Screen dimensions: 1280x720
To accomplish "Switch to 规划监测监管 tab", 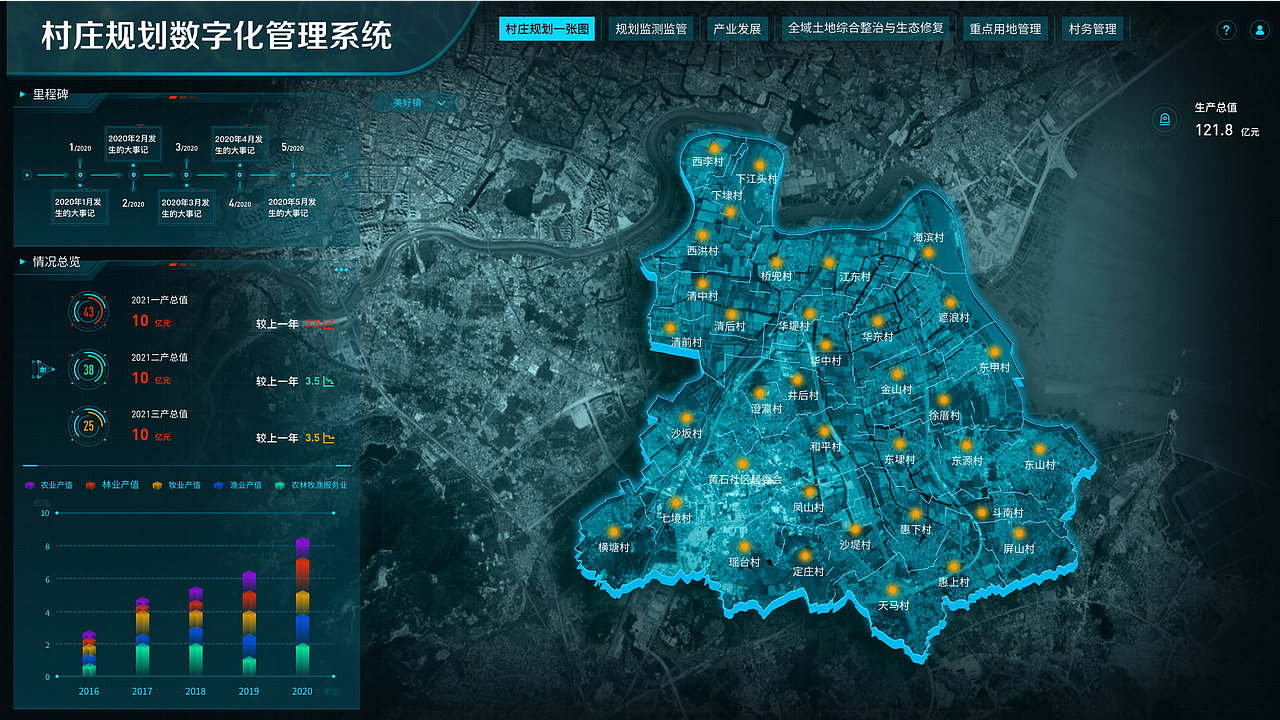I will pos(651,29).
